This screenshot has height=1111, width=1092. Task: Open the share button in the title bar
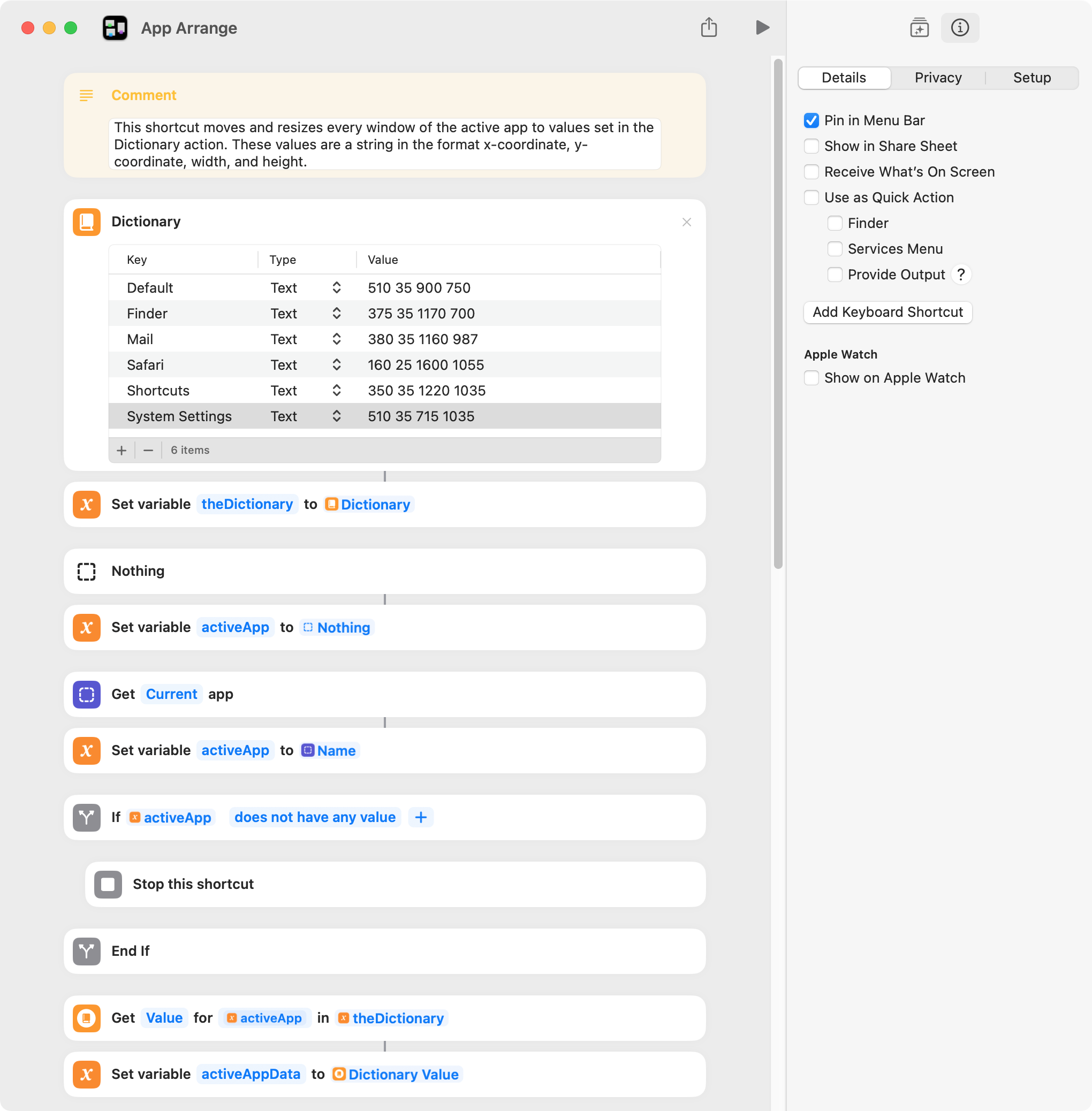(709, 27)
